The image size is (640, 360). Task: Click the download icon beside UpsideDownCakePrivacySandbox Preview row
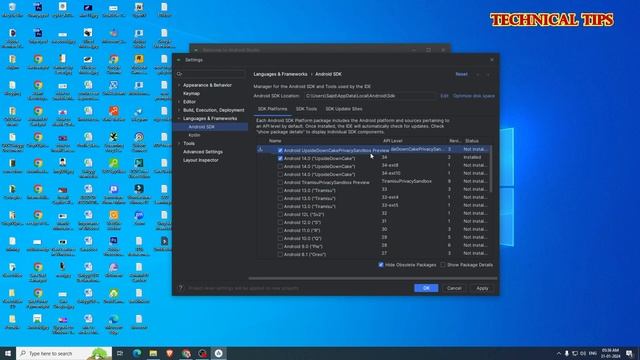tap(260, 150)
